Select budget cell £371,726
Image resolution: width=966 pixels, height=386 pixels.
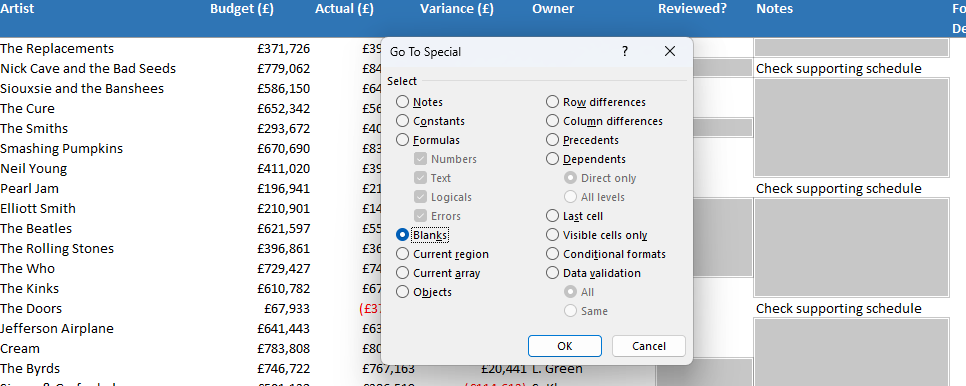point(283,49)
